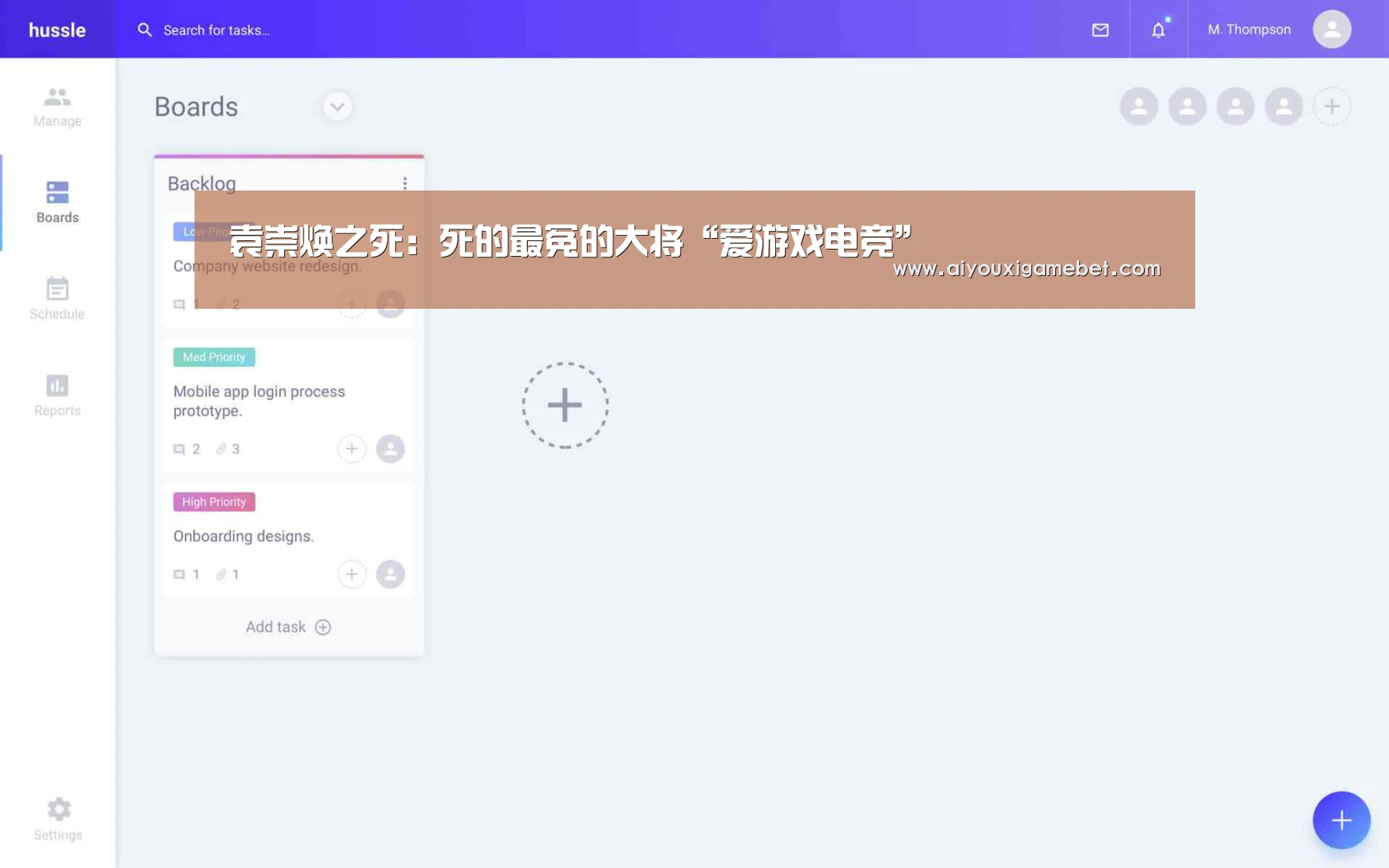Open the mail inbox icon
1389x868 pixels.
pos(1100,30)
